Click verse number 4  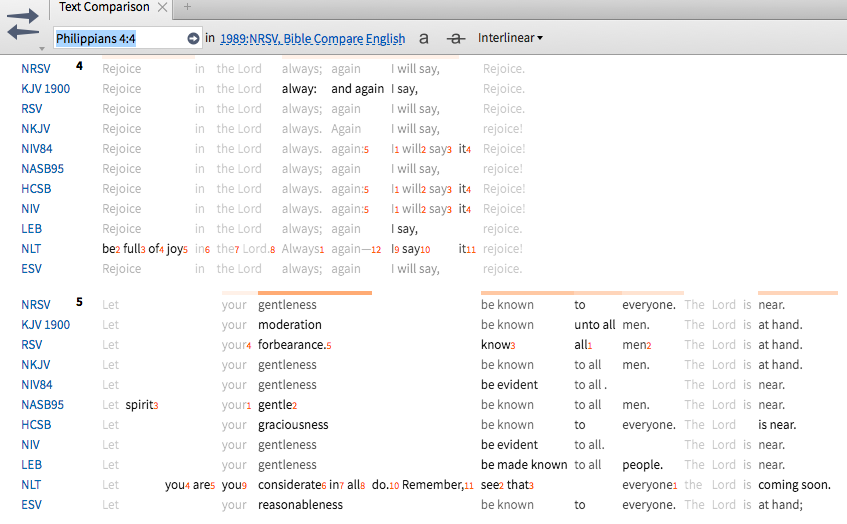pos(79,66)
